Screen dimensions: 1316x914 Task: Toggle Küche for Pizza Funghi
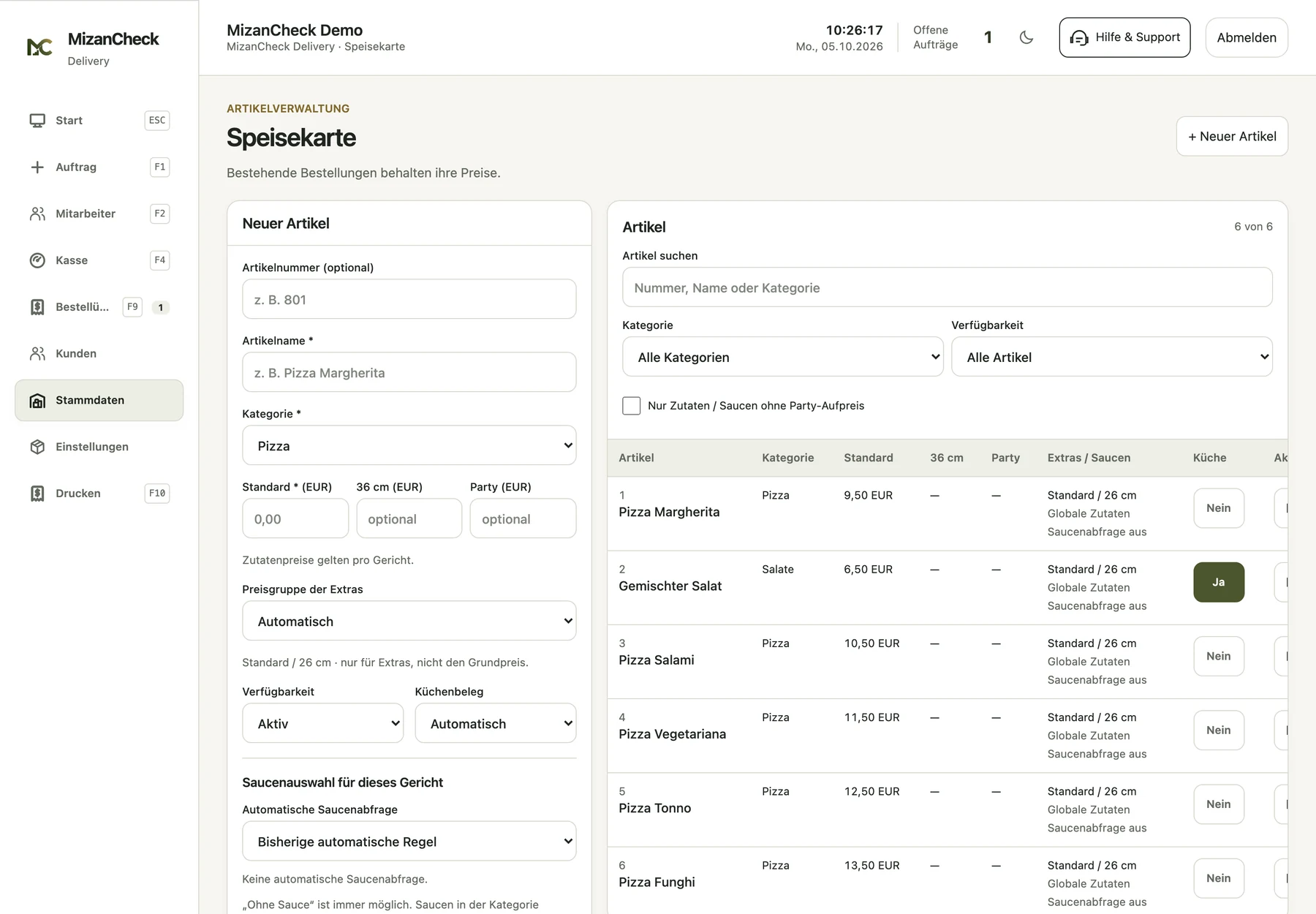pyautogui.click(x=1219, y=878)
